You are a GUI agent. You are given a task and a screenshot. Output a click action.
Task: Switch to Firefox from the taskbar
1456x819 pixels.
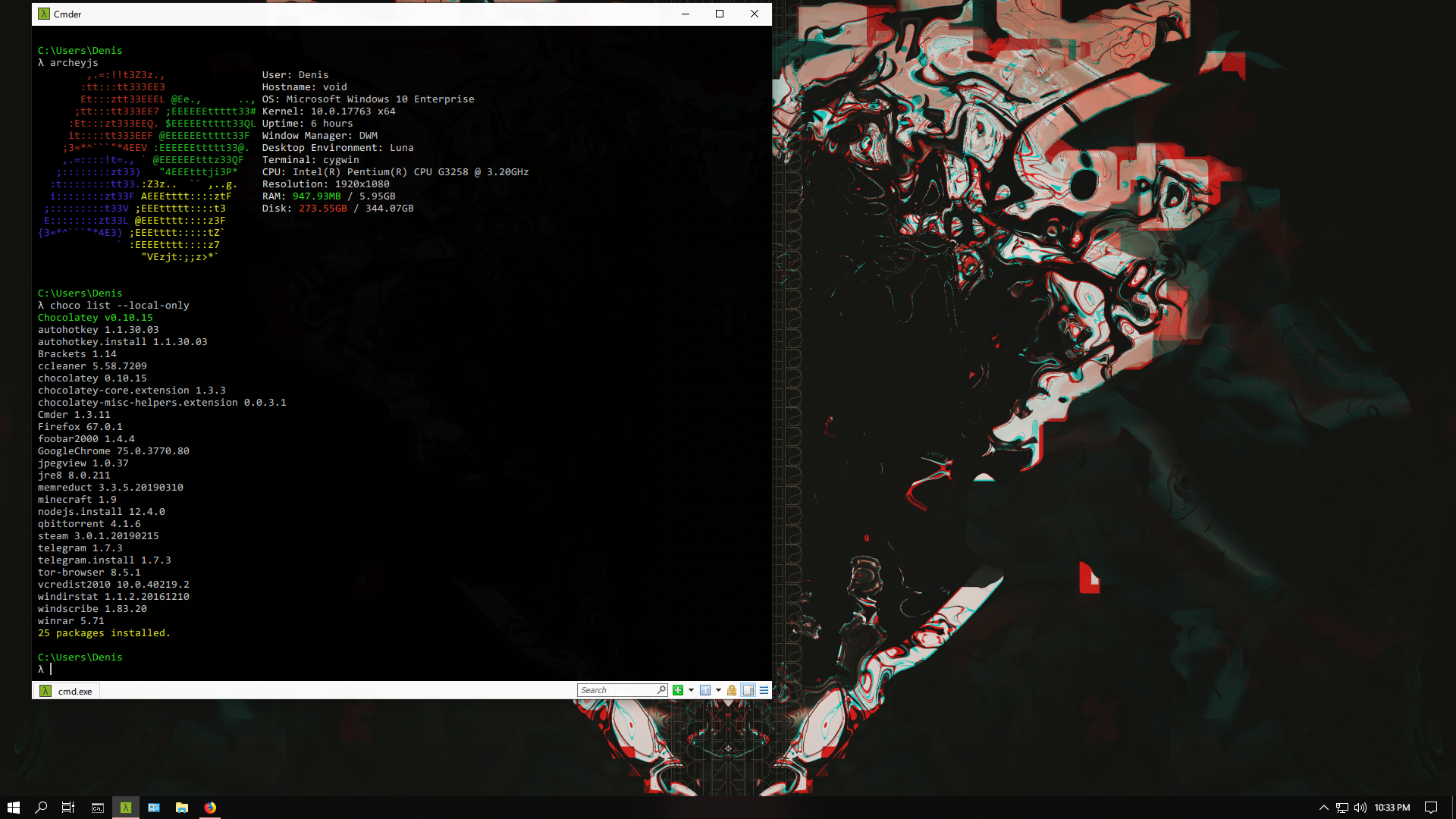pyautogui.click(x=210, y=808)
